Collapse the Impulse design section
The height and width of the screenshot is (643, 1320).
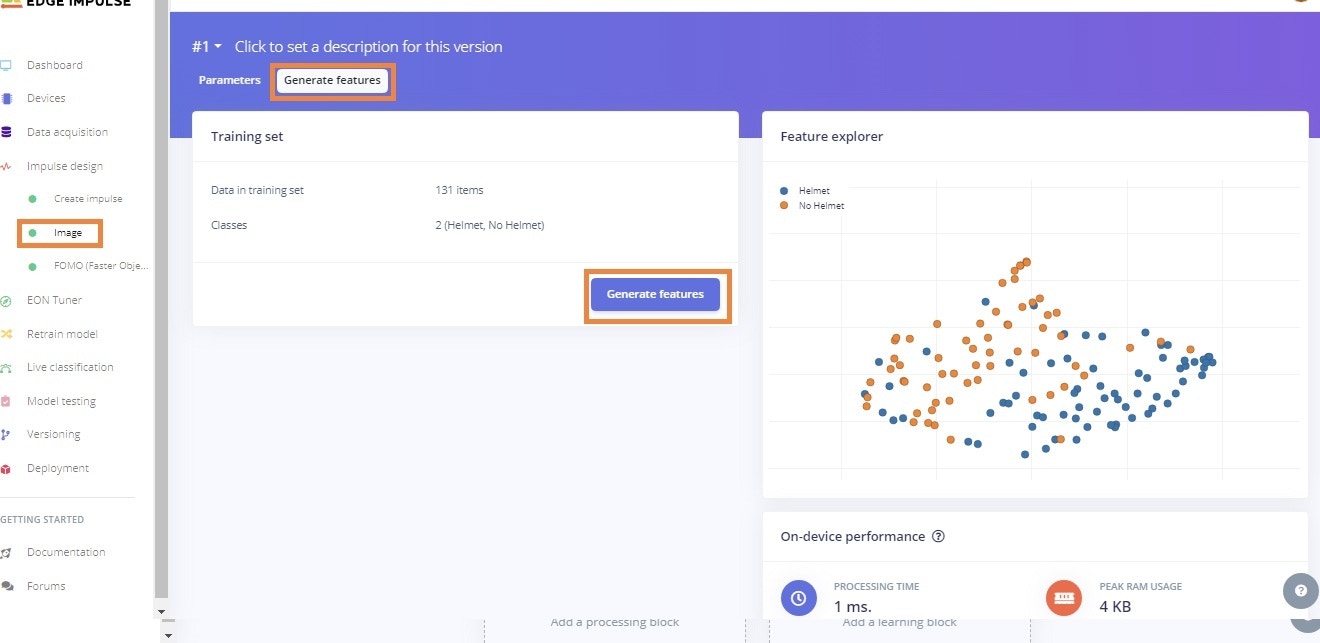tap(65, 166)
